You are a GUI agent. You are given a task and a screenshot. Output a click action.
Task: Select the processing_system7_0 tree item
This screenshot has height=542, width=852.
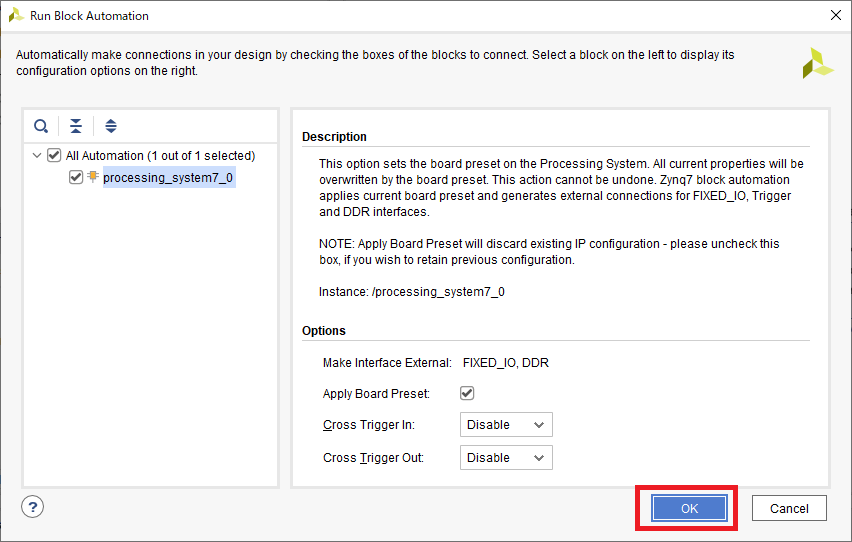(169, 178)
